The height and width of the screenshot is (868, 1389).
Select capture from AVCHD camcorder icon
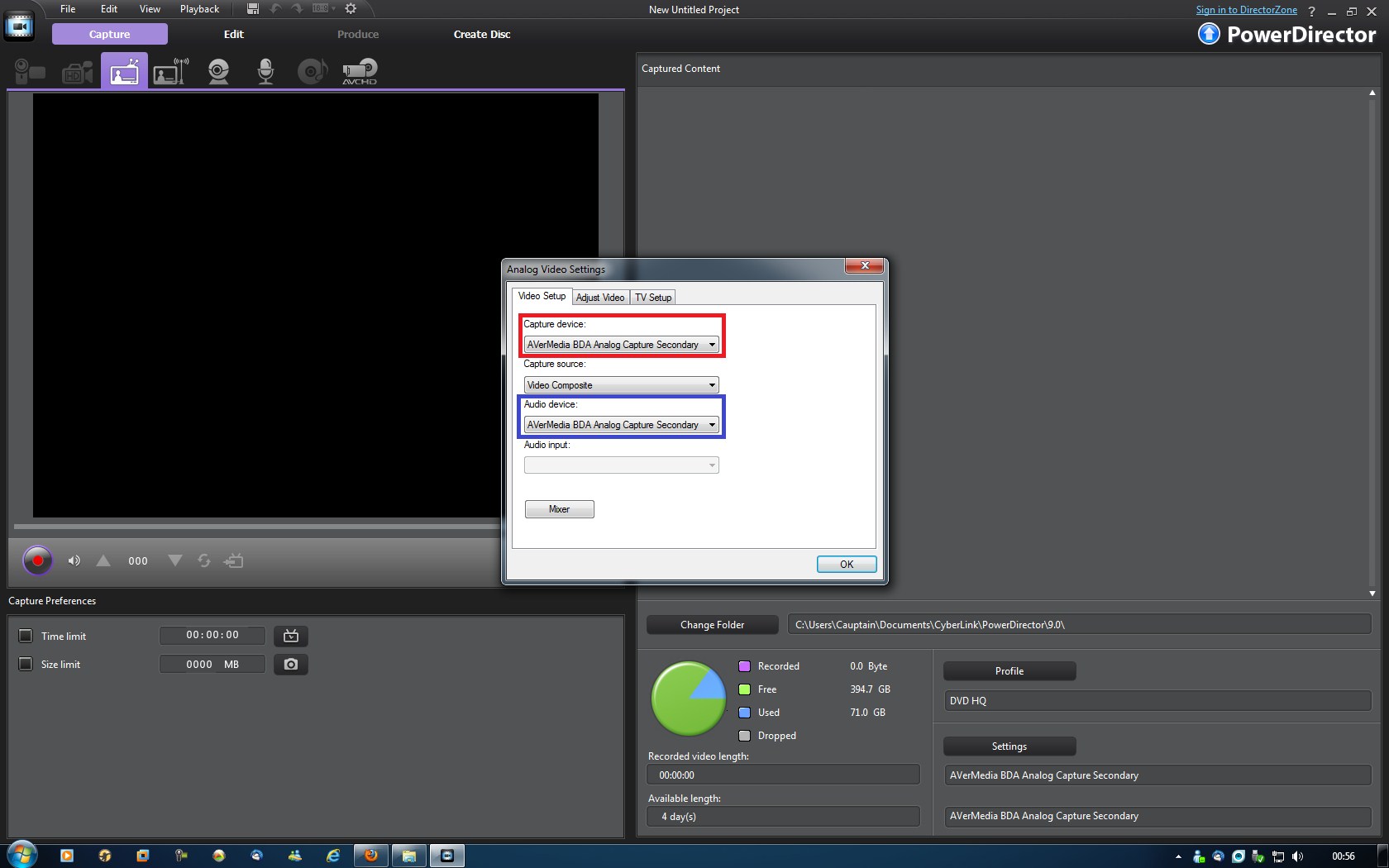pos(360,72)
